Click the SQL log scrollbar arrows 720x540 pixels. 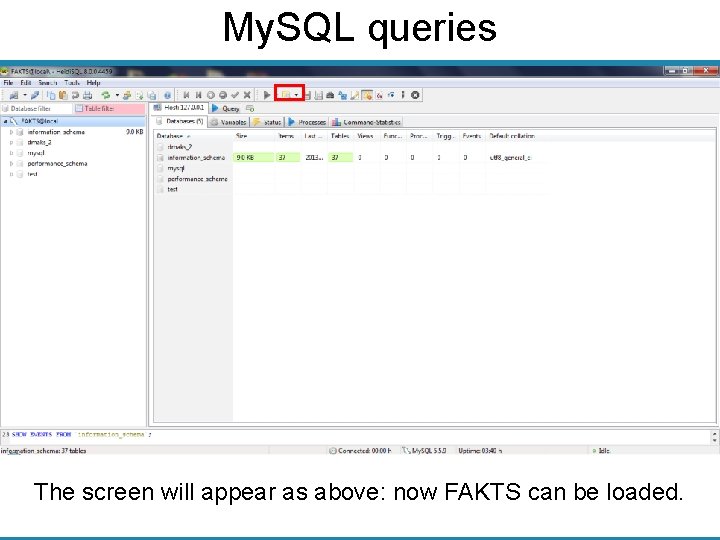[x=714, y=437]
